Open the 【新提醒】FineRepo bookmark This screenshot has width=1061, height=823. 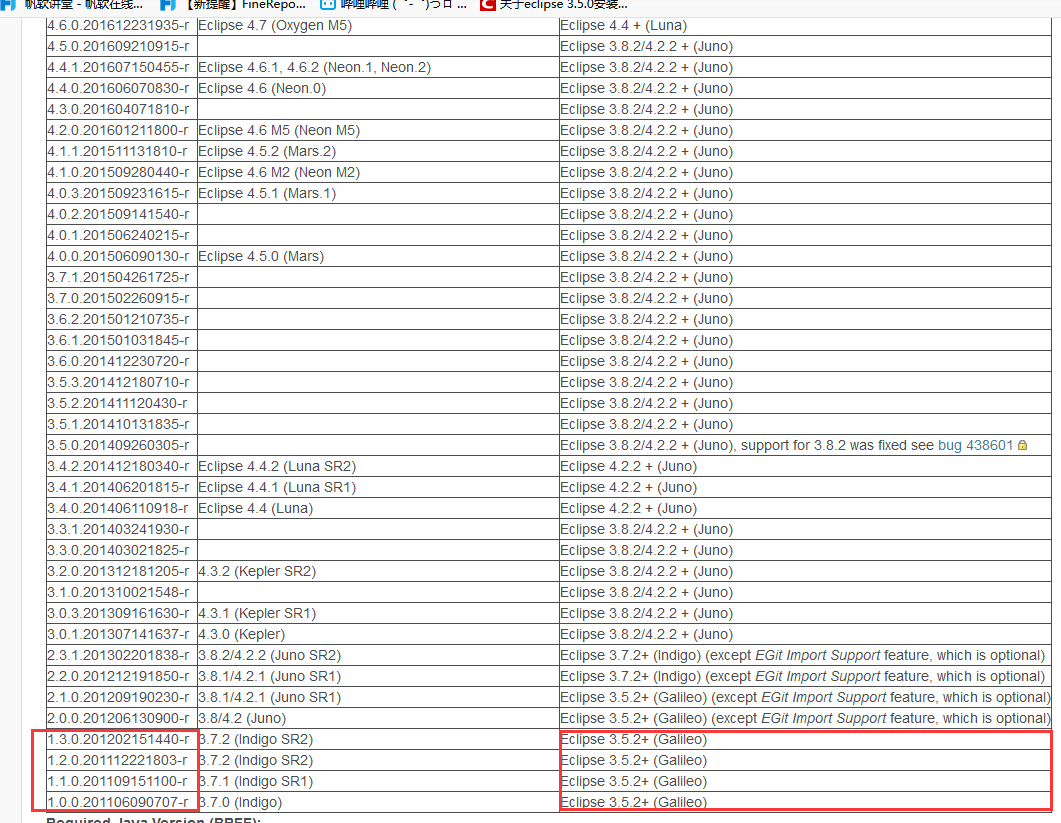click(x=233, y=5)
